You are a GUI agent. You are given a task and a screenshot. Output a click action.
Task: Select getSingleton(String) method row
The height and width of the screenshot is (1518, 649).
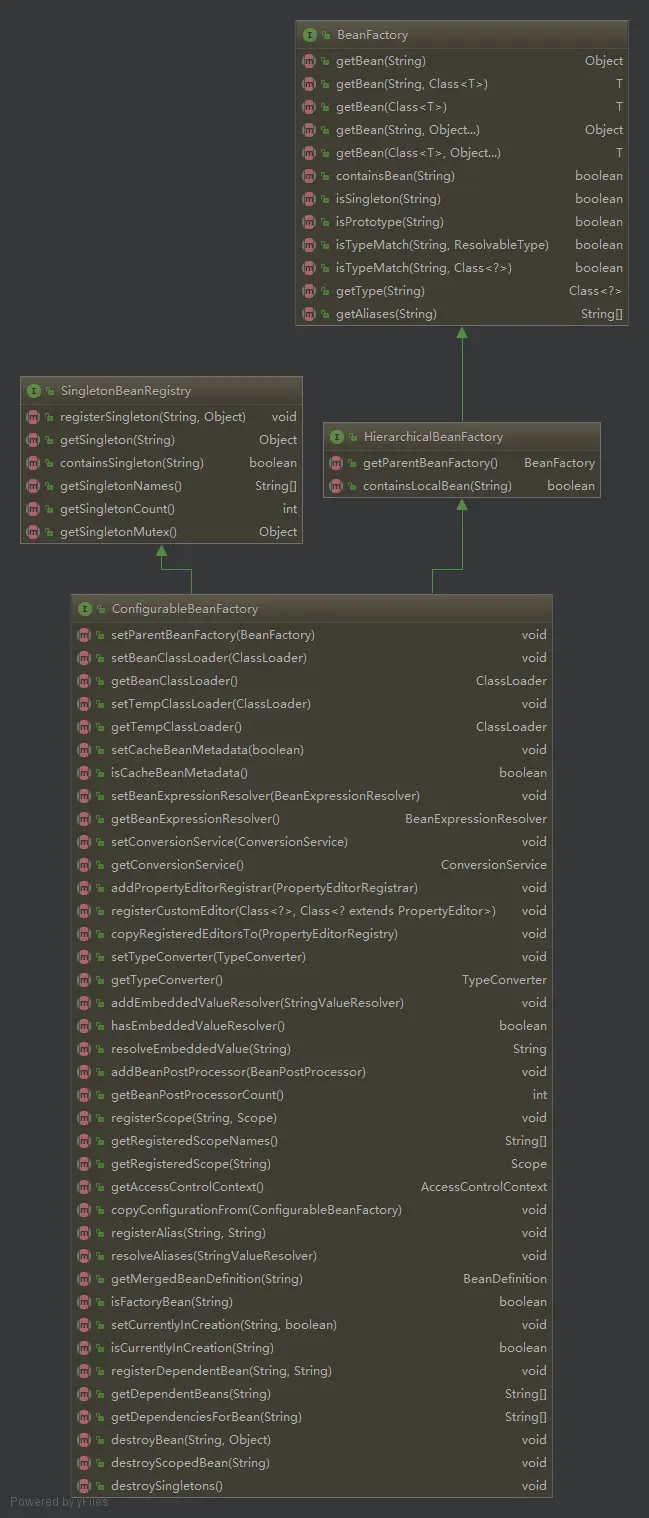point(161,440)
